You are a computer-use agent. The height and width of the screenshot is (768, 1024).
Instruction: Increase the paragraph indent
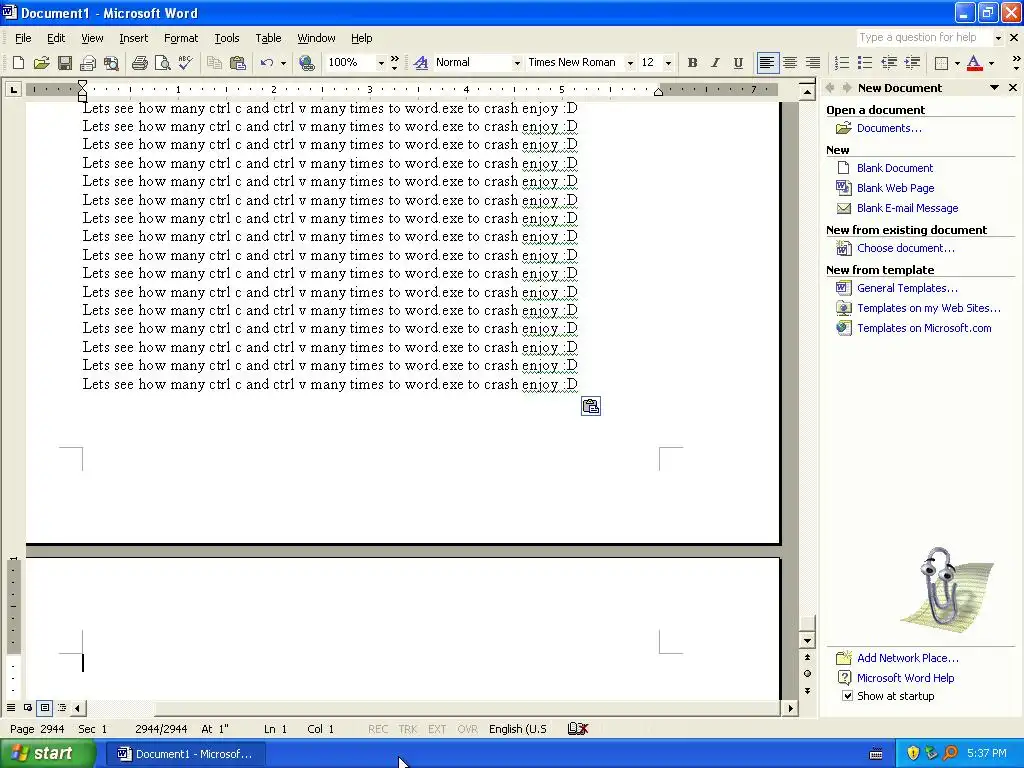pyautogui.click(x=912, y=63)
